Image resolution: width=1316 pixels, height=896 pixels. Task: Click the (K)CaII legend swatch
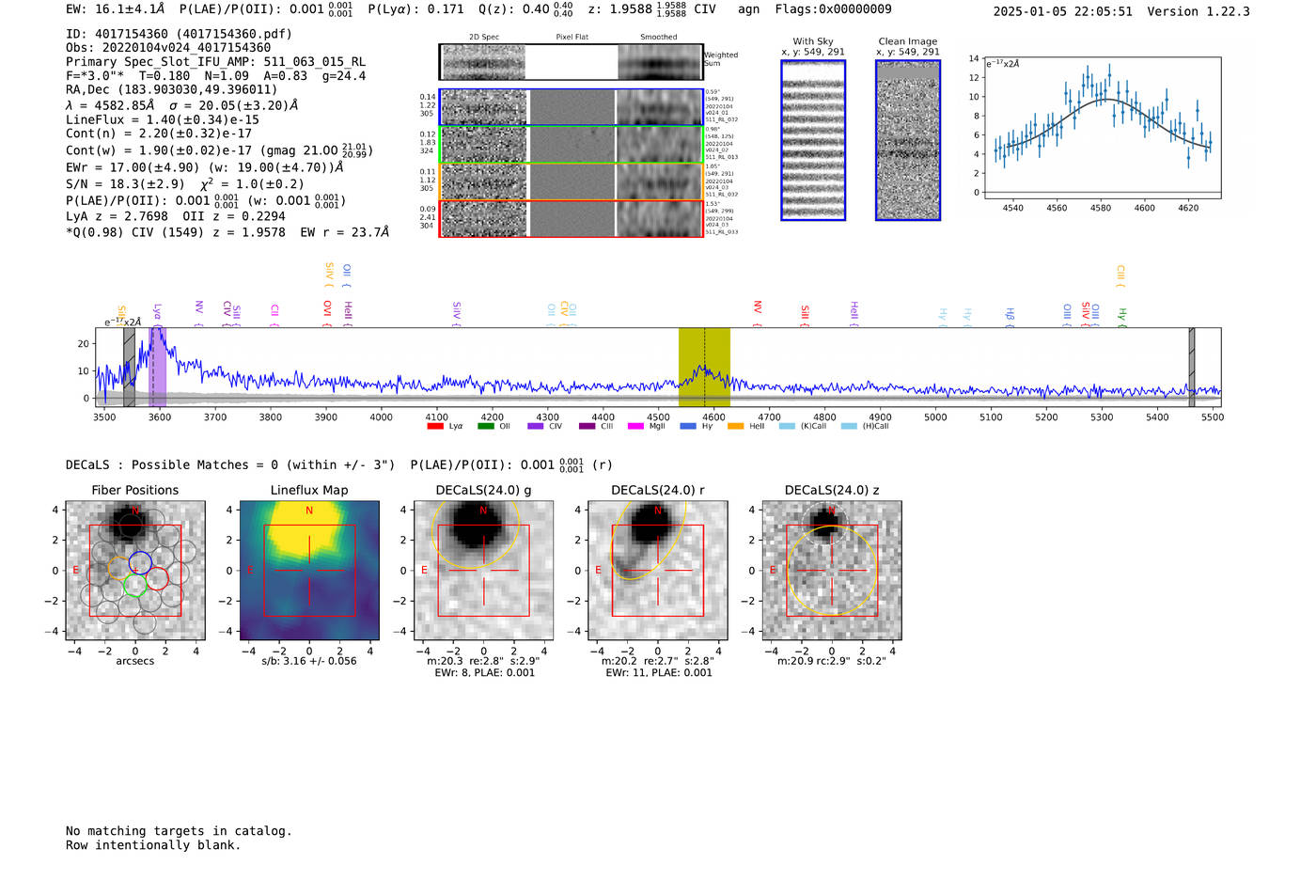point(787,426)
